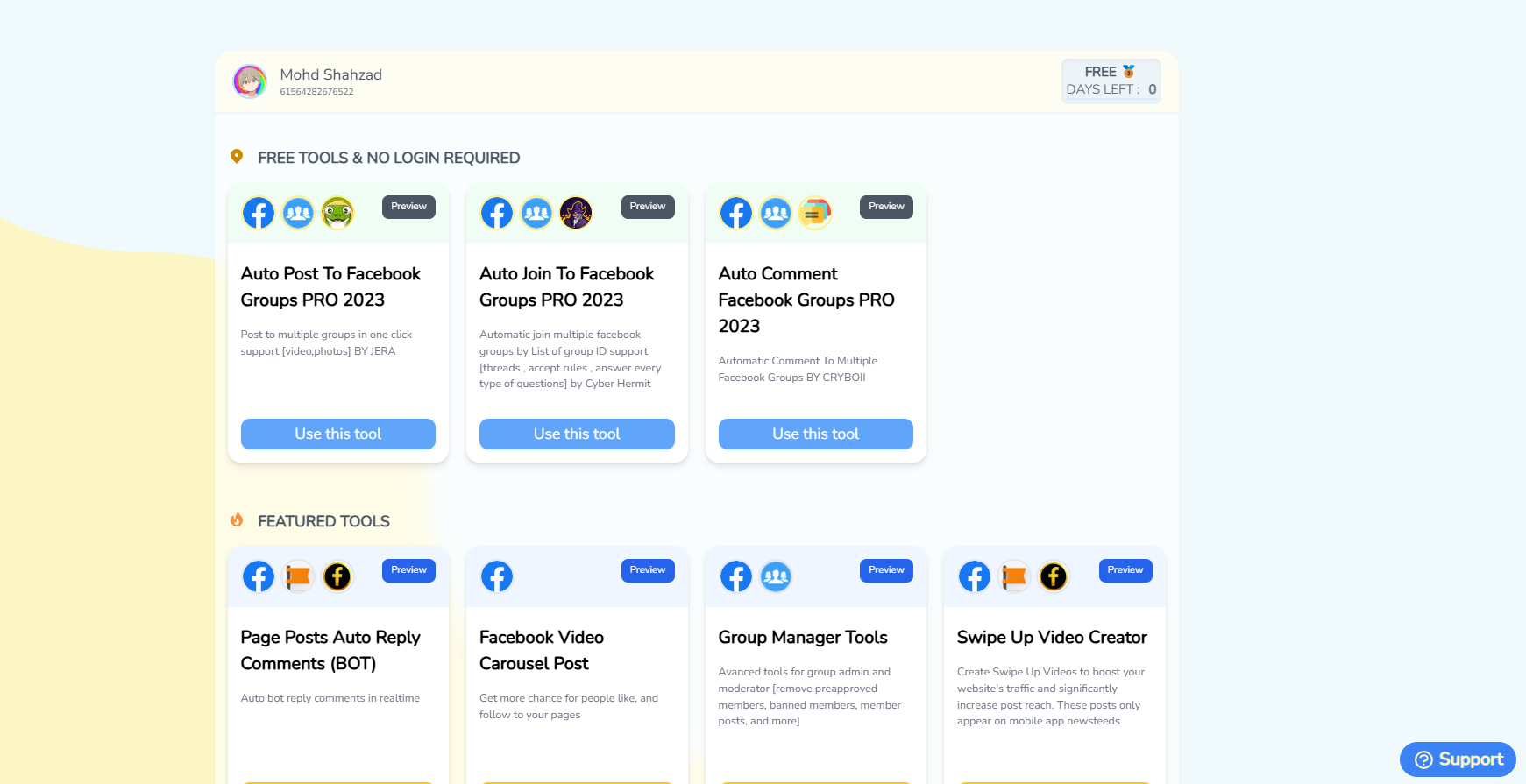This screenshot has width=1526, height=784.
Task: Click the wizard icon on Auto Join card
Action: pyautogui.click(x=576, y=213)
